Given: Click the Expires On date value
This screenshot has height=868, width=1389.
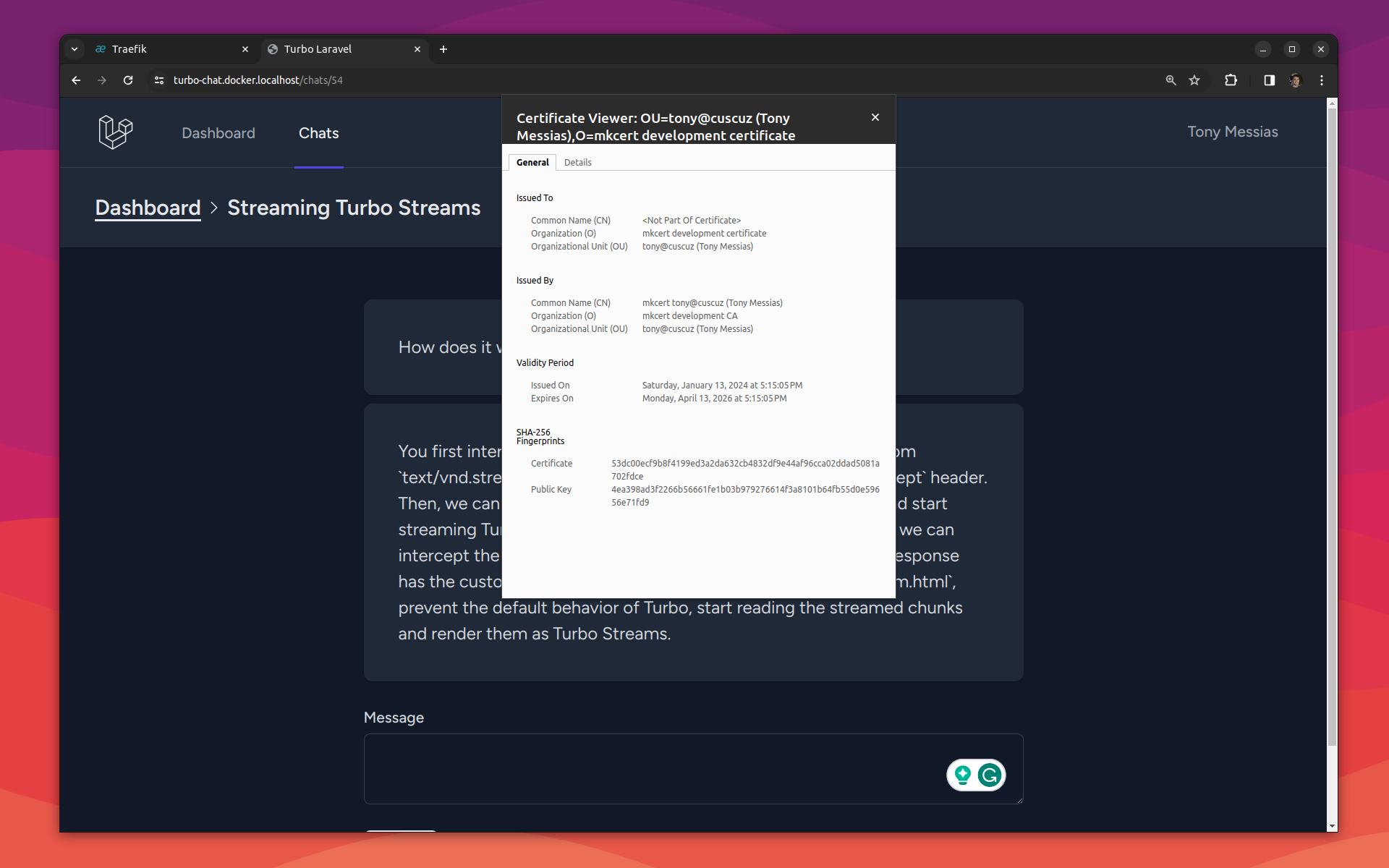Looking at the screenshot, I should (x=714, y=399).
